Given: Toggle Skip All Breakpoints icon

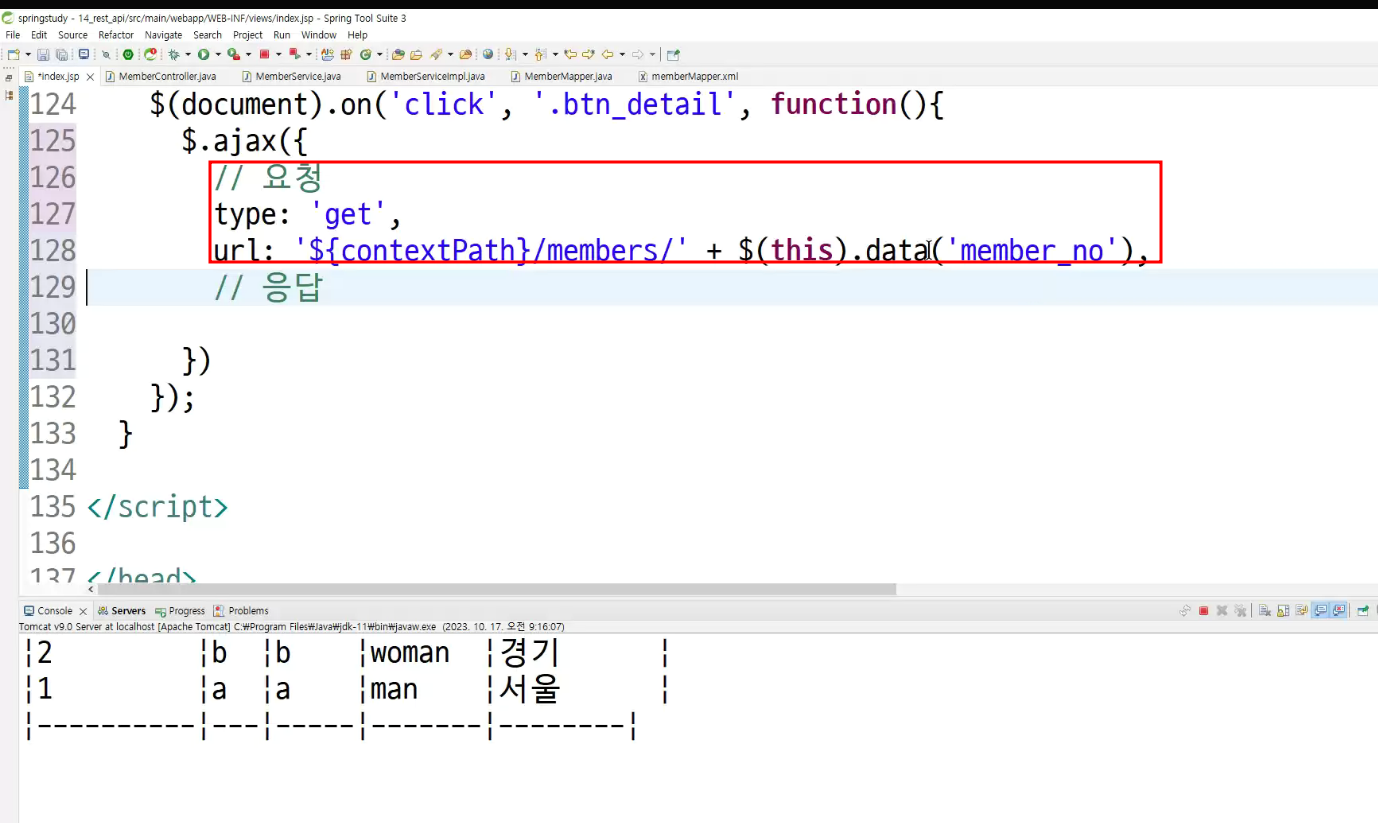Looking at the screenshot, I should pyautogui.click(x=105, y=54).
